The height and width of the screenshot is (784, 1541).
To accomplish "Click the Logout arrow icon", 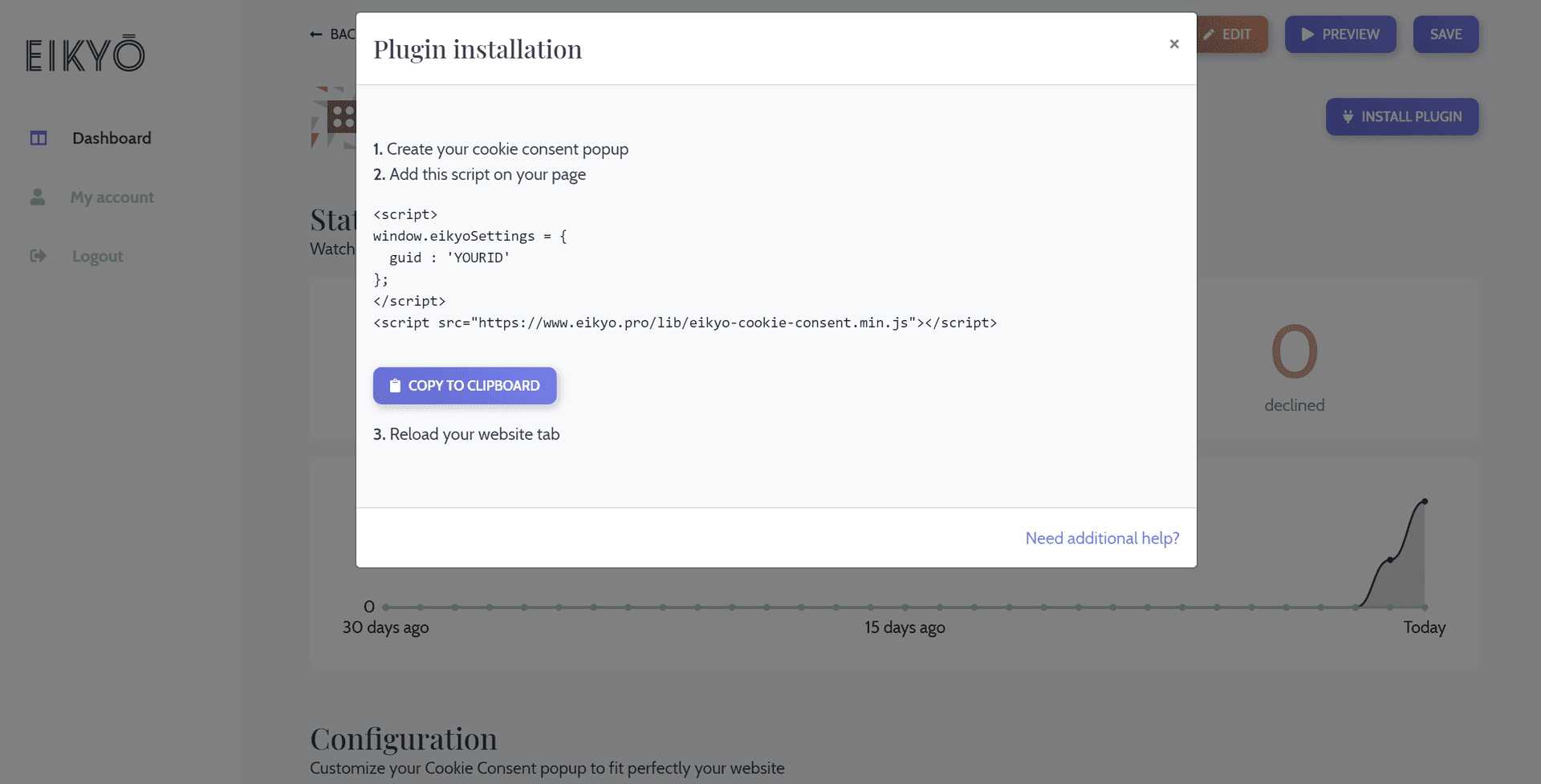I will coord(39,256).
